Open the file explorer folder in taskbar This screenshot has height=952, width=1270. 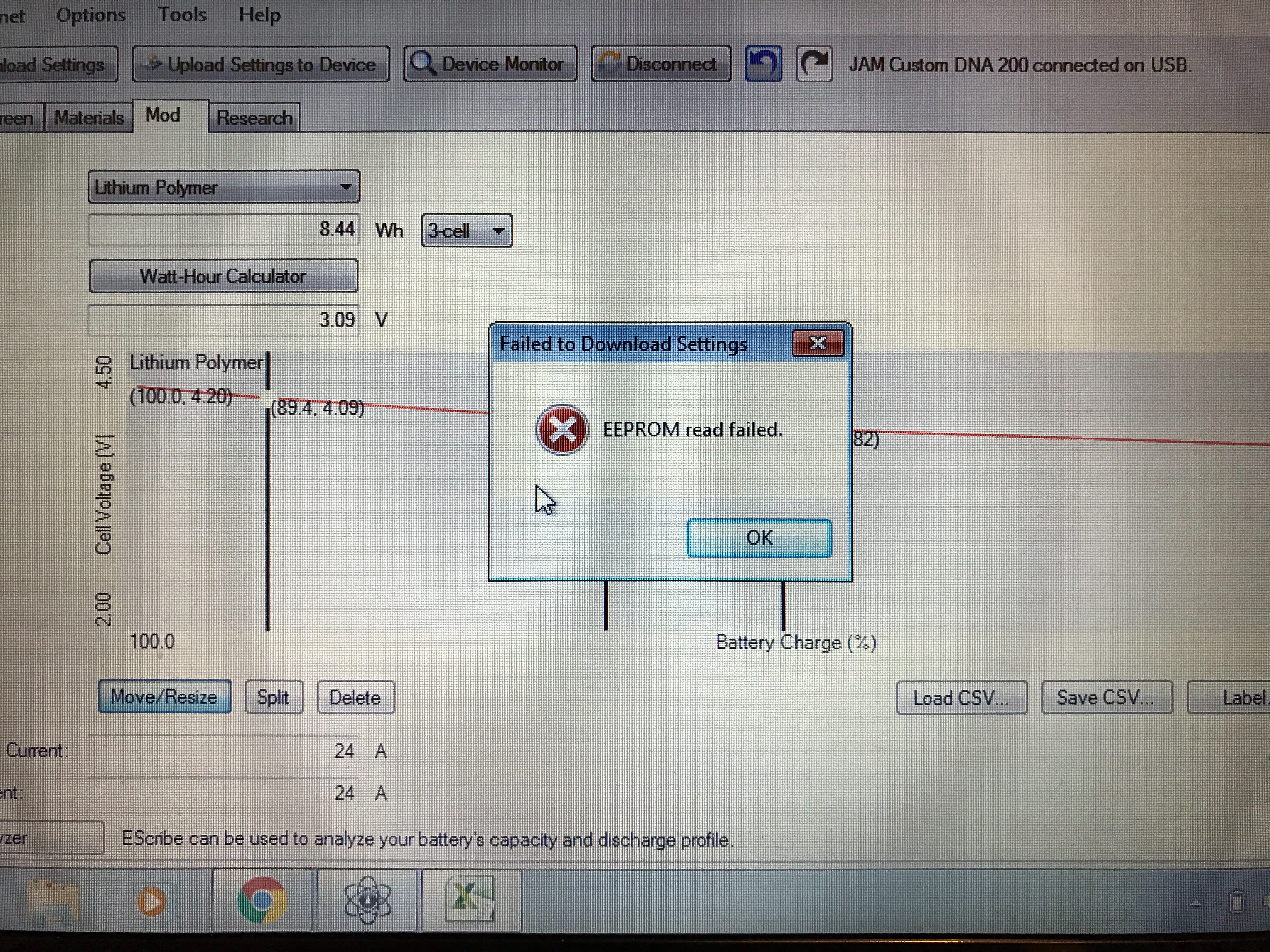point(54,901)
